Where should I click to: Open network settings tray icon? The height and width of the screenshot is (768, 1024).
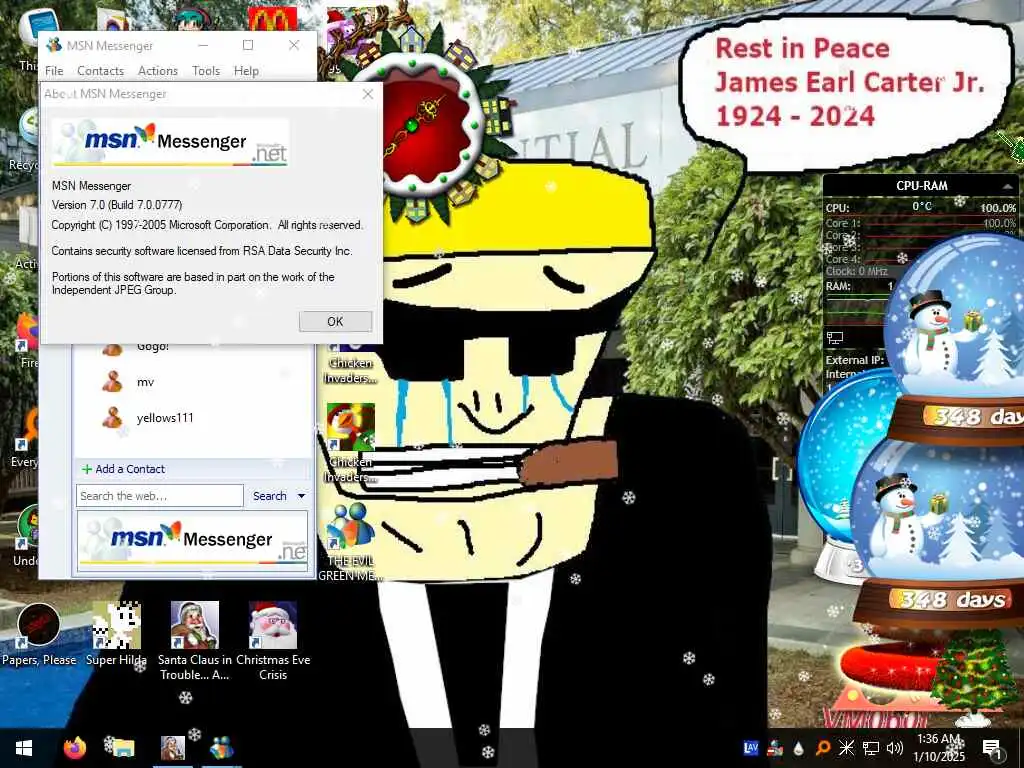[x=871, y=748]
